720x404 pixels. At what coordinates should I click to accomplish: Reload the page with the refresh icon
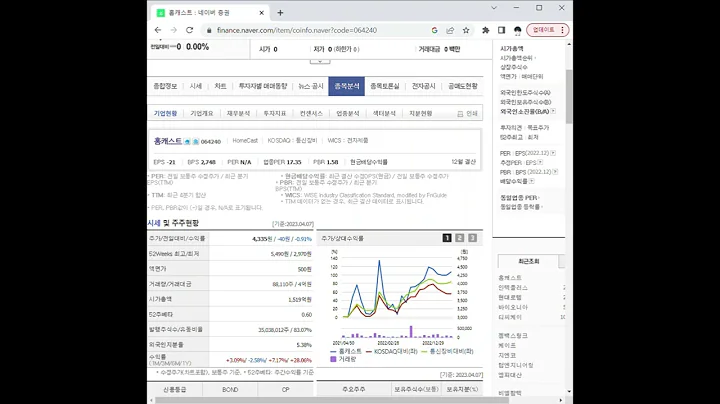click(189, 30)
